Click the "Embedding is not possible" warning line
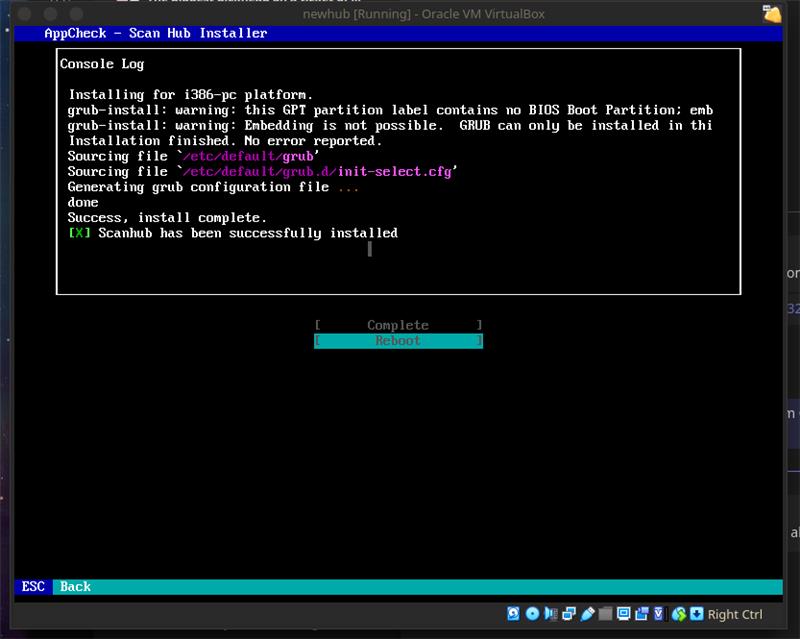The image size is (800, 639). coord(390,126)
